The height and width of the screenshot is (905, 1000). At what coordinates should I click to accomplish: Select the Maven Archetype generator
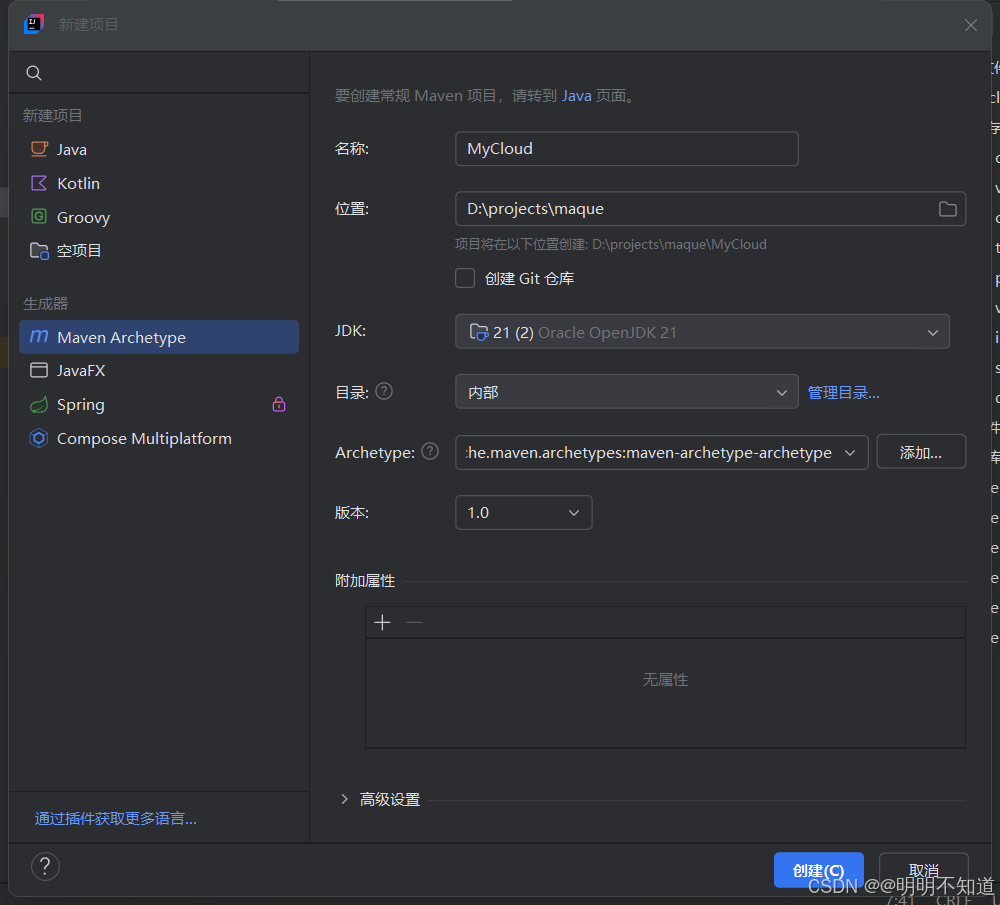[159, 337]
